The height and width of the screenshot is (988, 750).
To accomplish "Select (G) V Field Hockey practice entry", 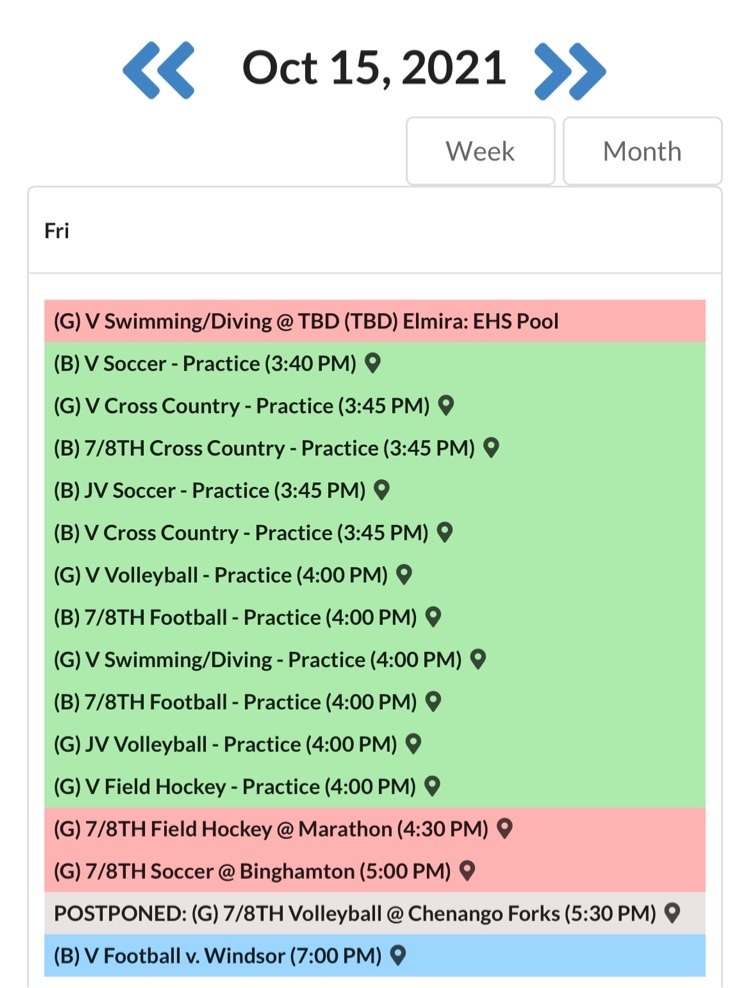I will pyautogui.click(x=234, y=787).
